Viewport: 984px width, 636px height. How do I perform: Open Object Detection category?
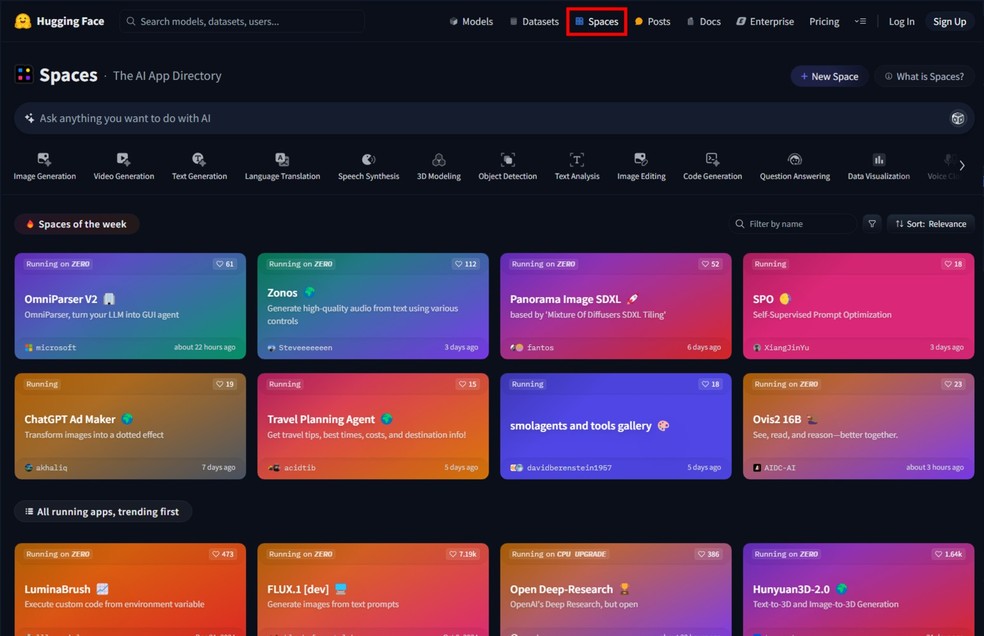(x=508, y=166)
